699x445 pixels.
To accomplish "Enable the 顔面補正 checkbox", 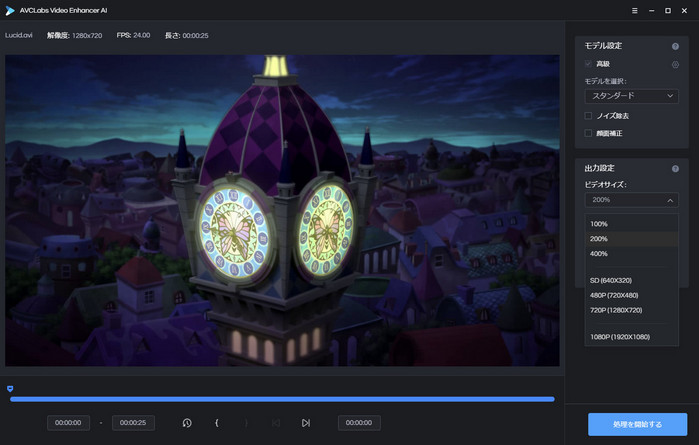I will tap(588, 133).
